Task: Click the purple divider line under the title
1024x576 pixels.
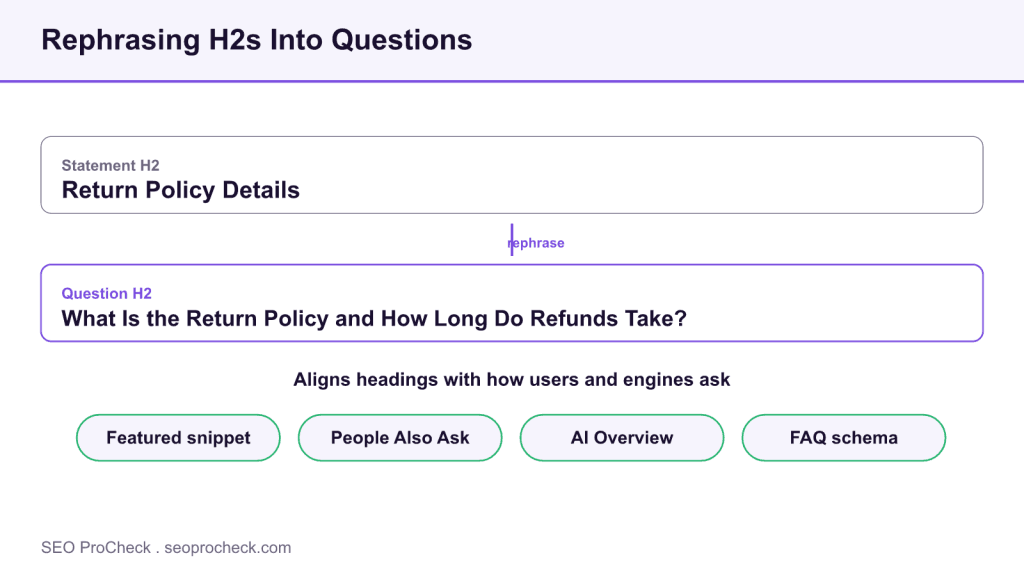Action: pyautogui.click(x=512, y=81)
